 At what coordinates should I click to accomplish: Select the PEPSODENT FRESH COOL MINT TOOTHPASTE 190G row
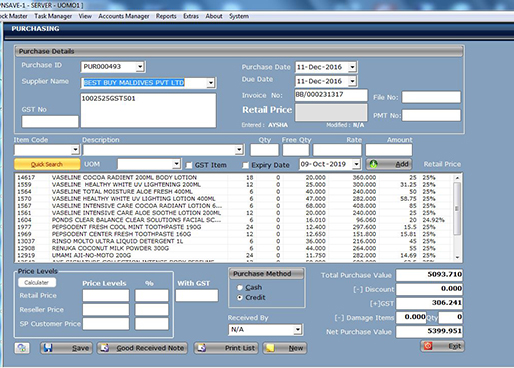pyautogui.click(x=234, y=227)
